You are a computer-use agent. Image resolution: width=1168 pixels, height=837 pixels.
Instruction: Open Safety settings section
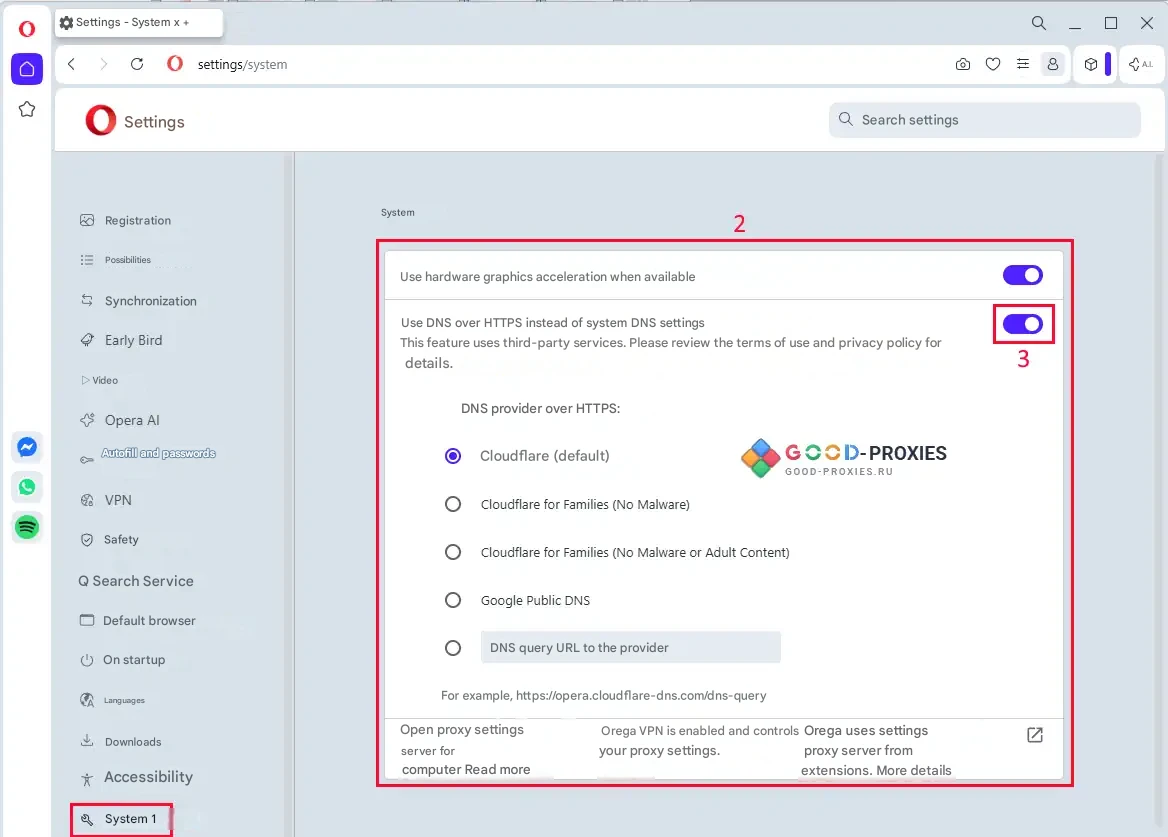coord(110,540)
